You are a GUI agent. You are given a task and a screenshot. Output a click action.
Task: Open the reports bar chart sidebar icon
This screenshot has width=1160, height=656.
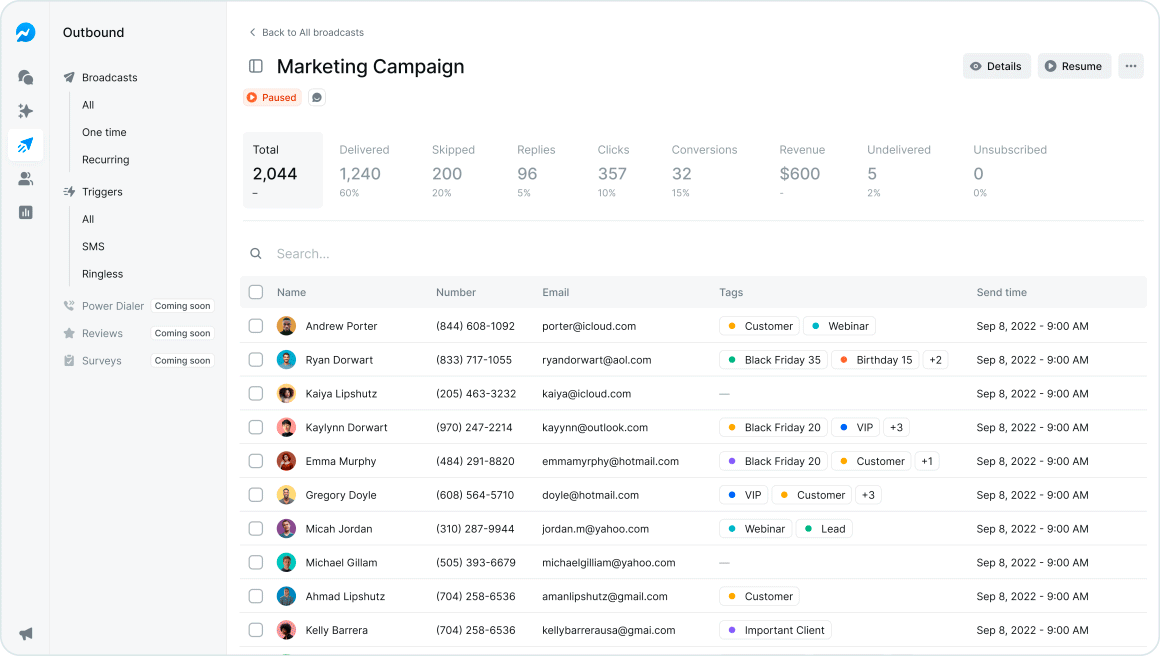(25, 212)
